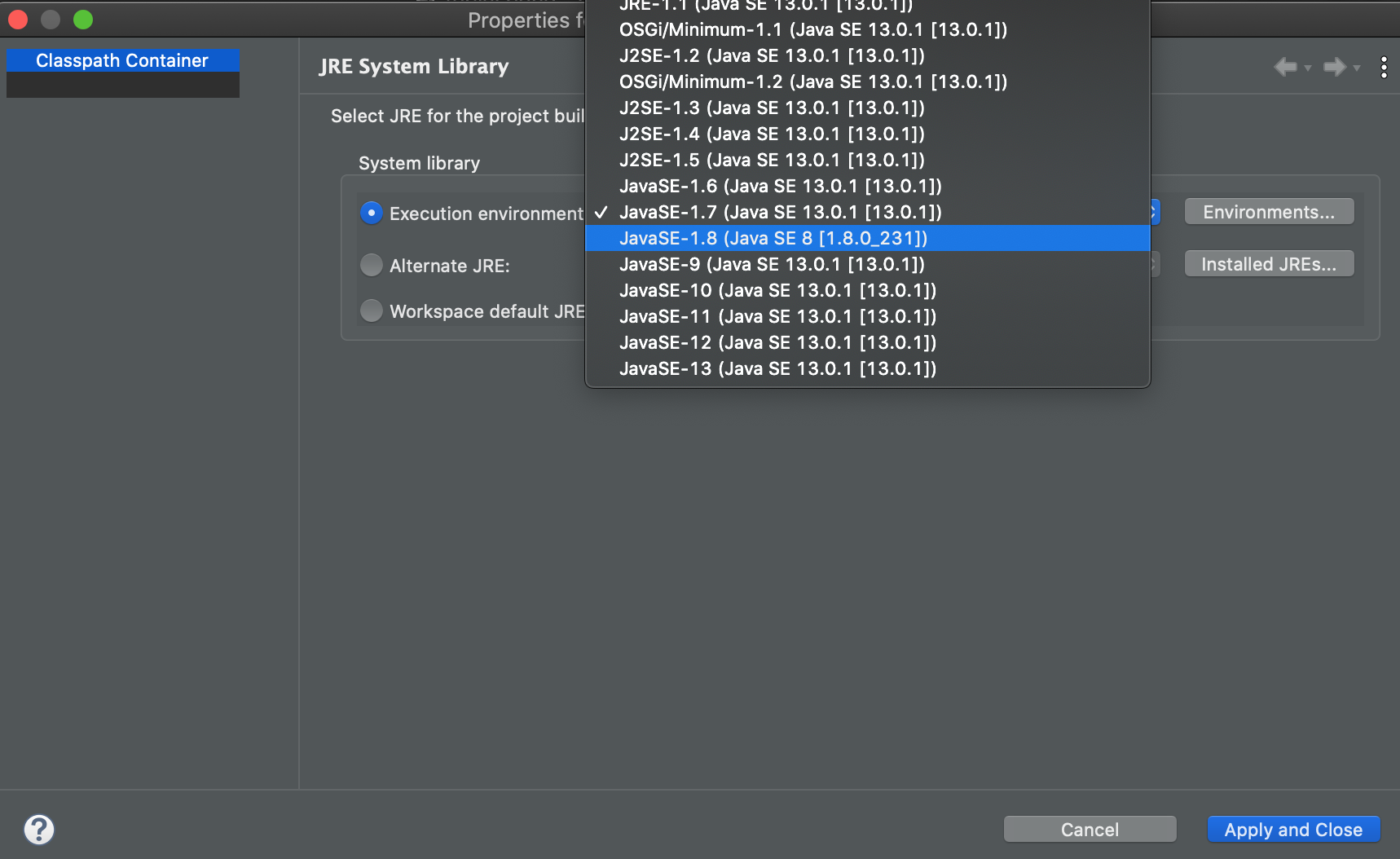Screen dimensions: 1400x859
Task: Expand the back history dropdown arrow
Action: tap(1308, 68)
